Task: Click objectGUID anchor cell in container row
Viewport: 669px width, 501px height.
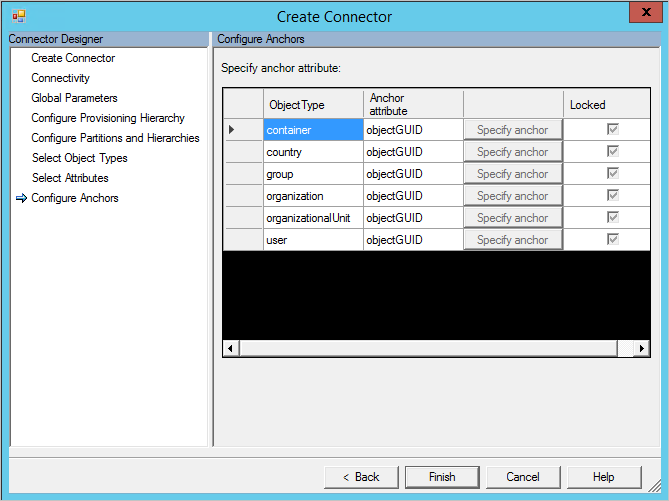Action: (413, 130)
